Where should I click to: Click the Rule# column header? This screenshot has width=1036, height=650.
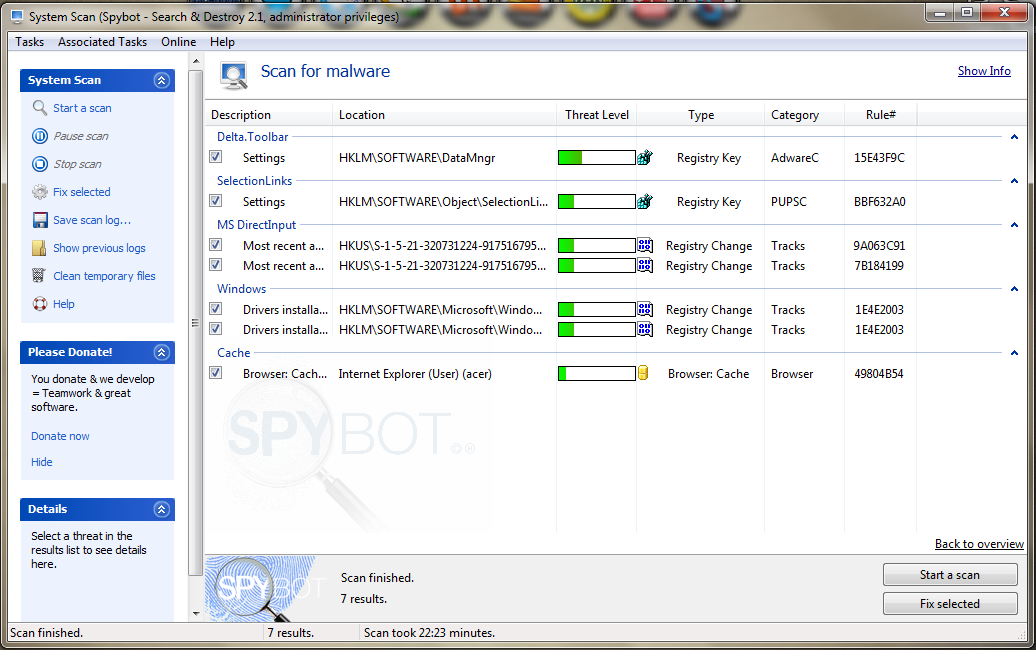880,115
